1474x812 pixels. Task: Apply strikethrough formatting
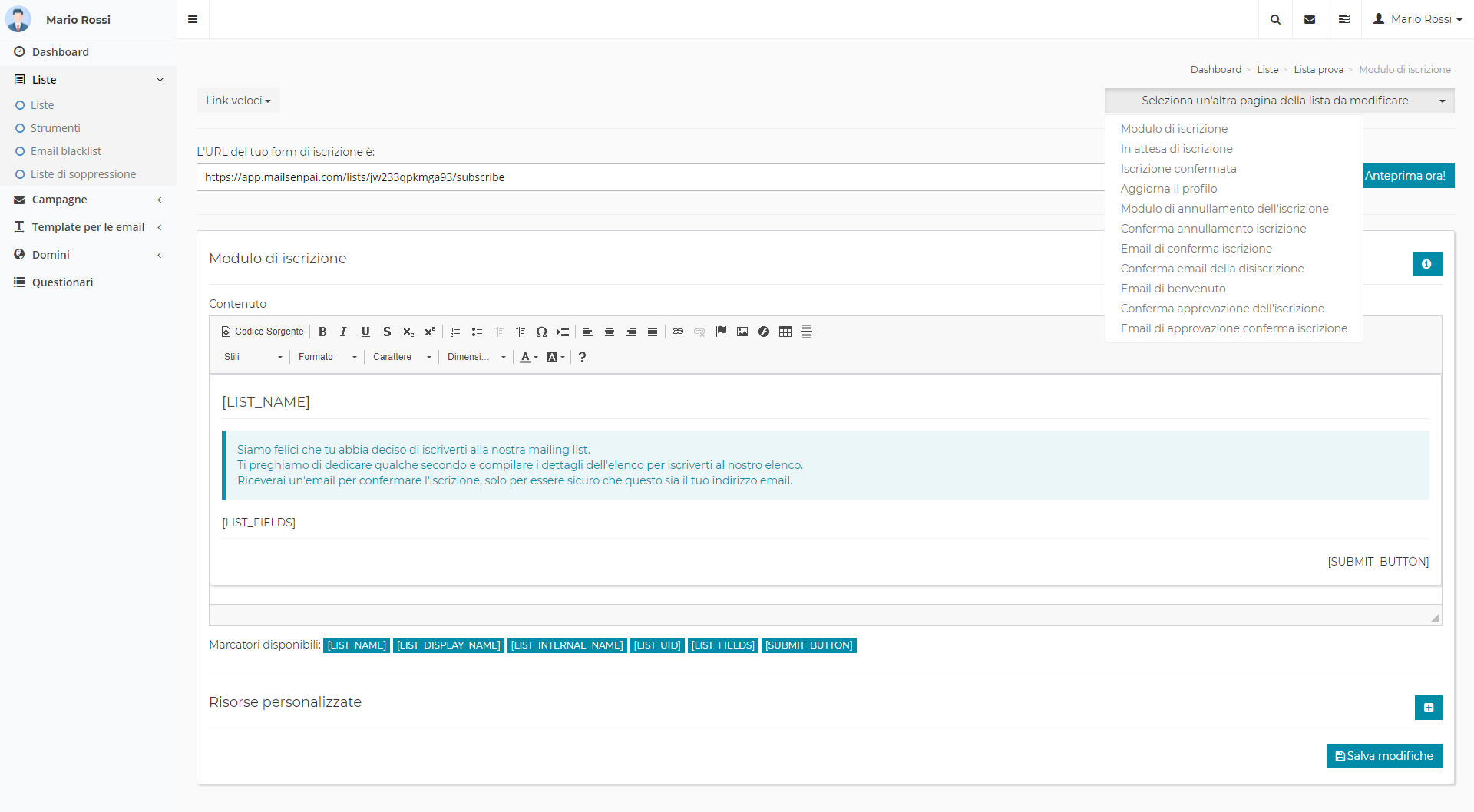pos(387,332)
